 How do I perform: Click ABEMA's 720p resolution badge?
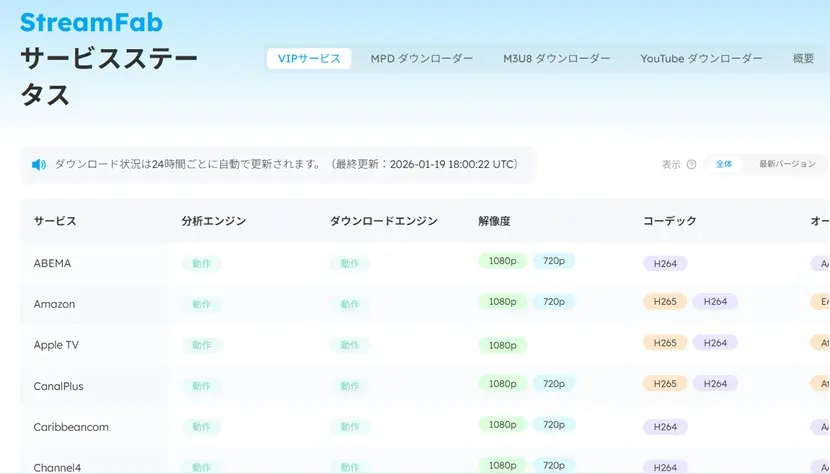point(554,261)
